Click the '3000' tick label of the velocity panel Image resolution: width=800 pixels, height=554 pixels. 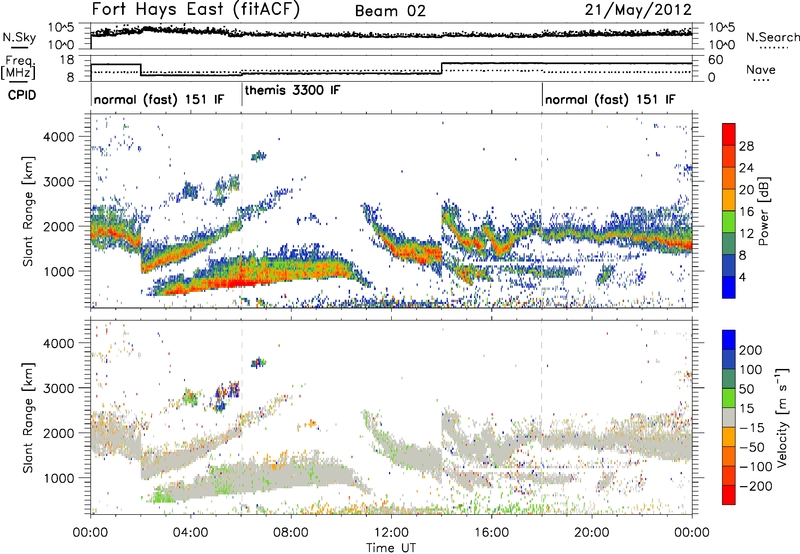58,388
